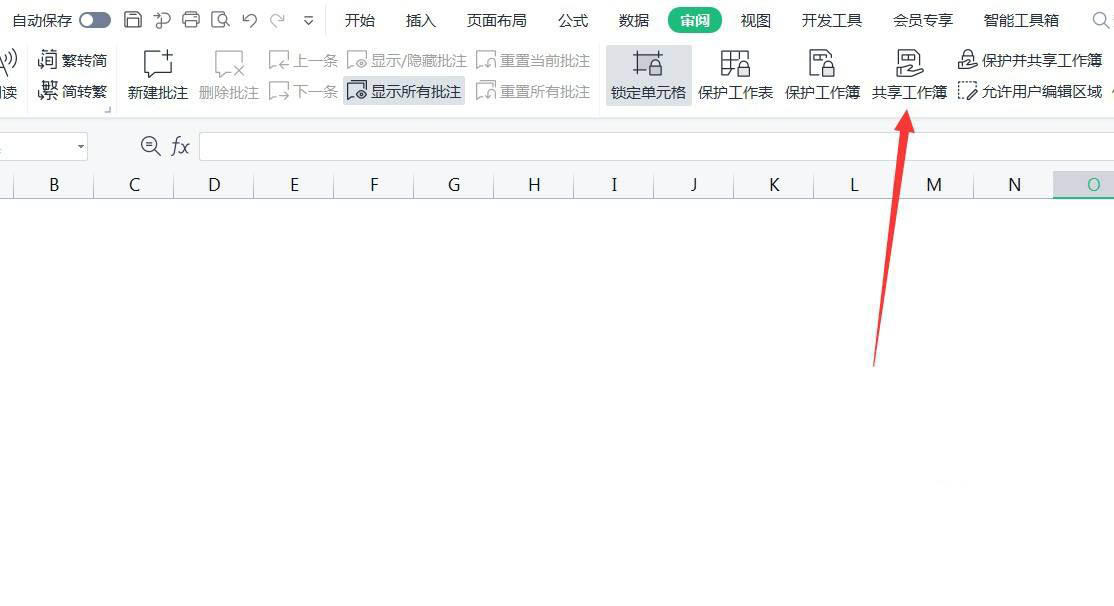This screenshot has width=1114, height=606.
Task: Open the 页面布局 tab
Action: click(x=497, y=21)
